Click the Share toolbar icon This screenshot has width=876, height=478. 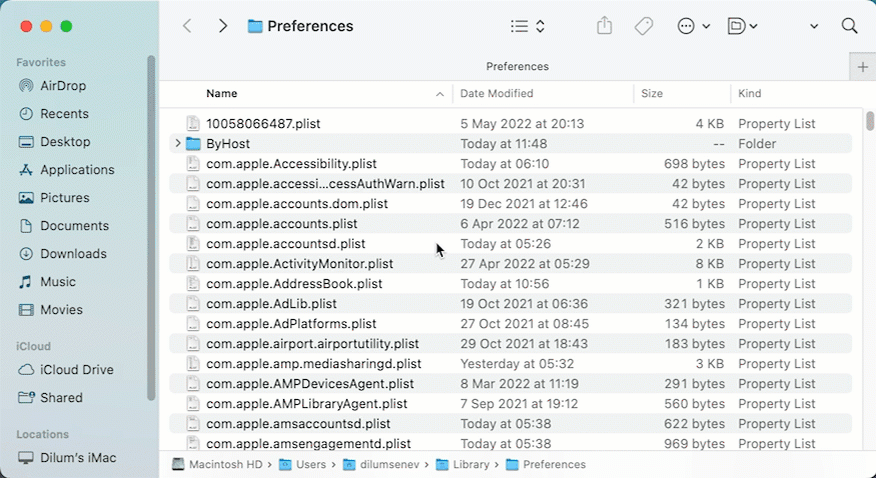pyautogui.click(x=604, y=26)
